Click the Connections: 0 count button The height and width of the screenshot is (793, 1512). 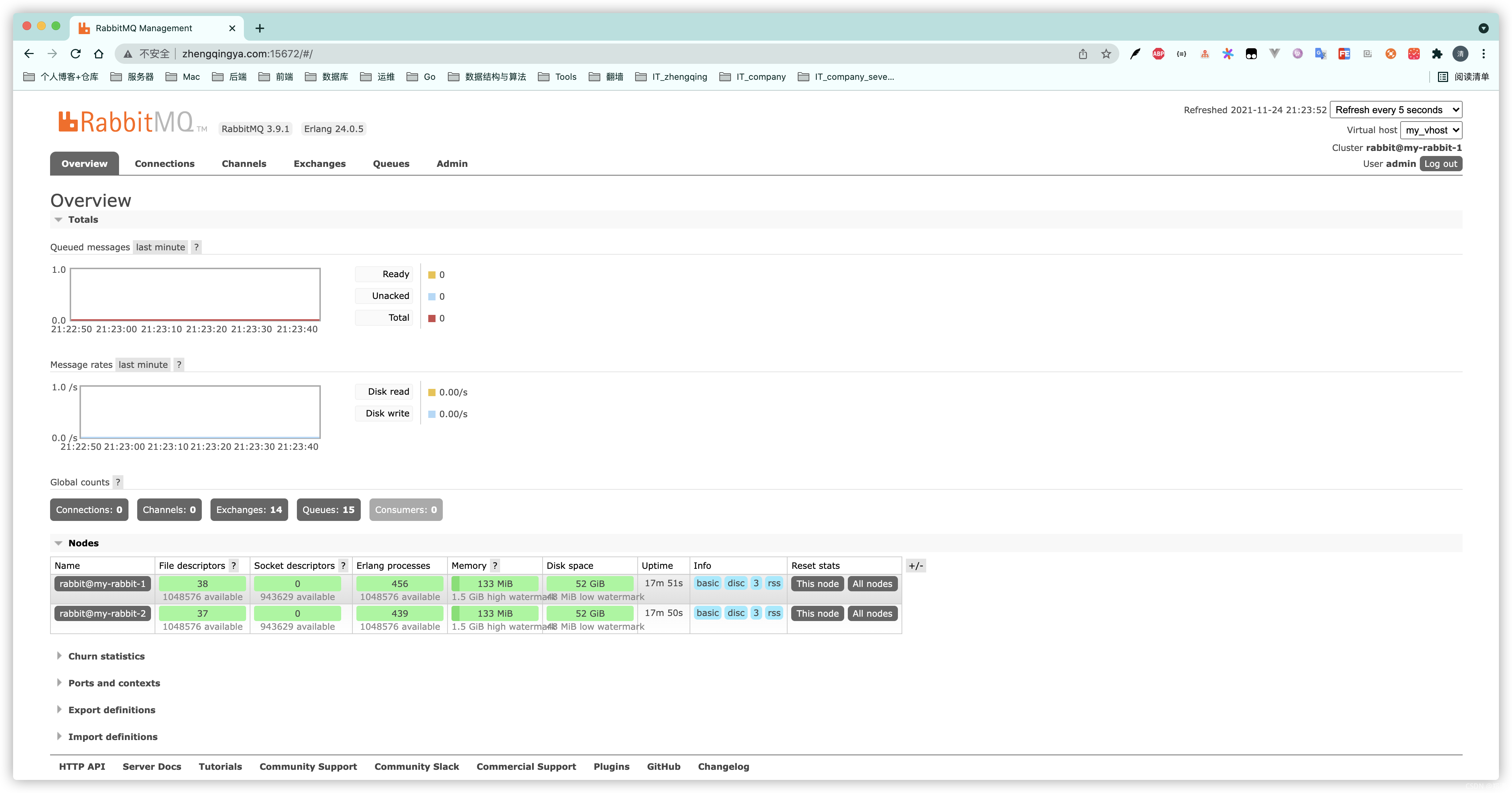89,510
